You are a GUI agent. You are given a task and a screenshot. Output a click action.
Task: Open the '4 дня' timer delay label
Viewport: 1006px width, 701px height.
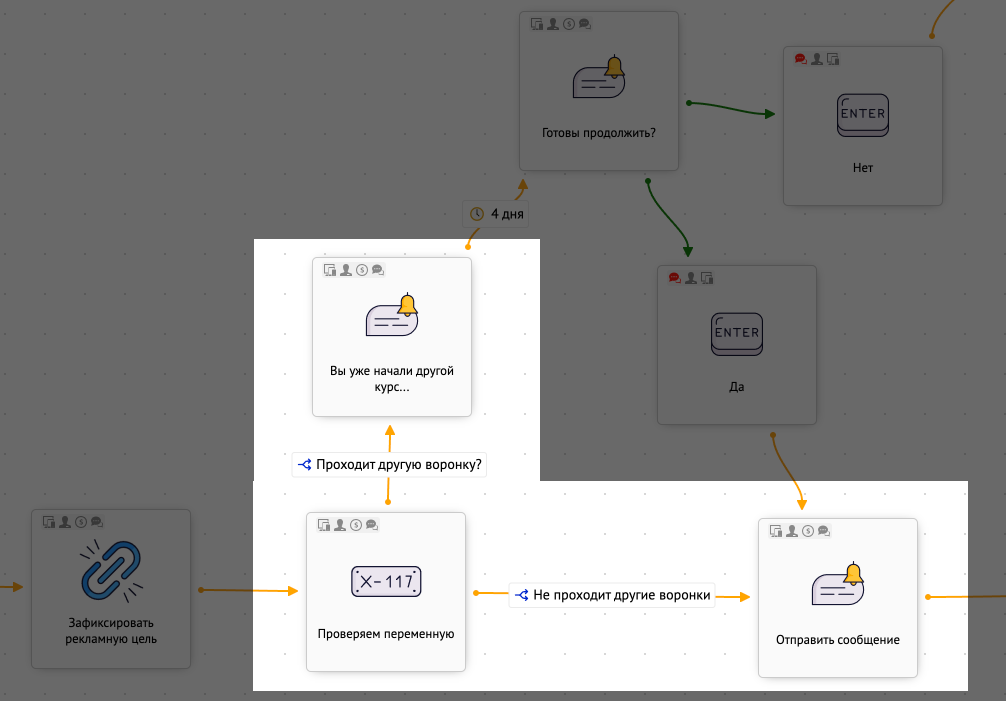(496, 214)
